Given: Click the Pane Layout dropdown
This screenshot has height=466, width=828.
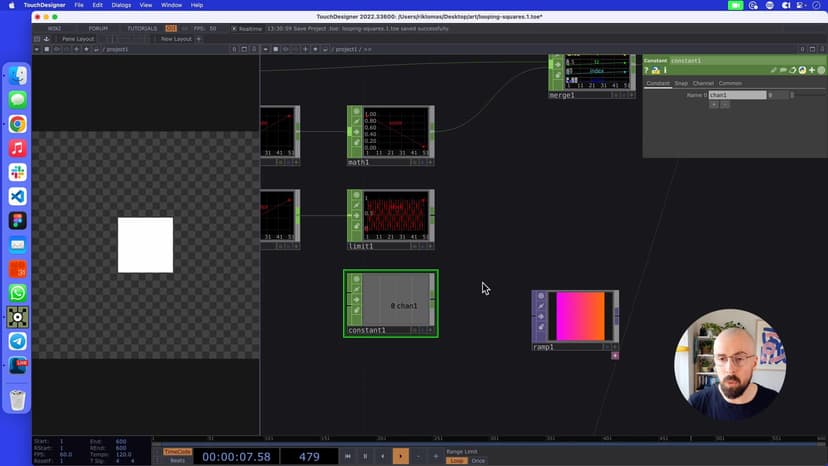Looking at the screenshot, I should [77, 39].
